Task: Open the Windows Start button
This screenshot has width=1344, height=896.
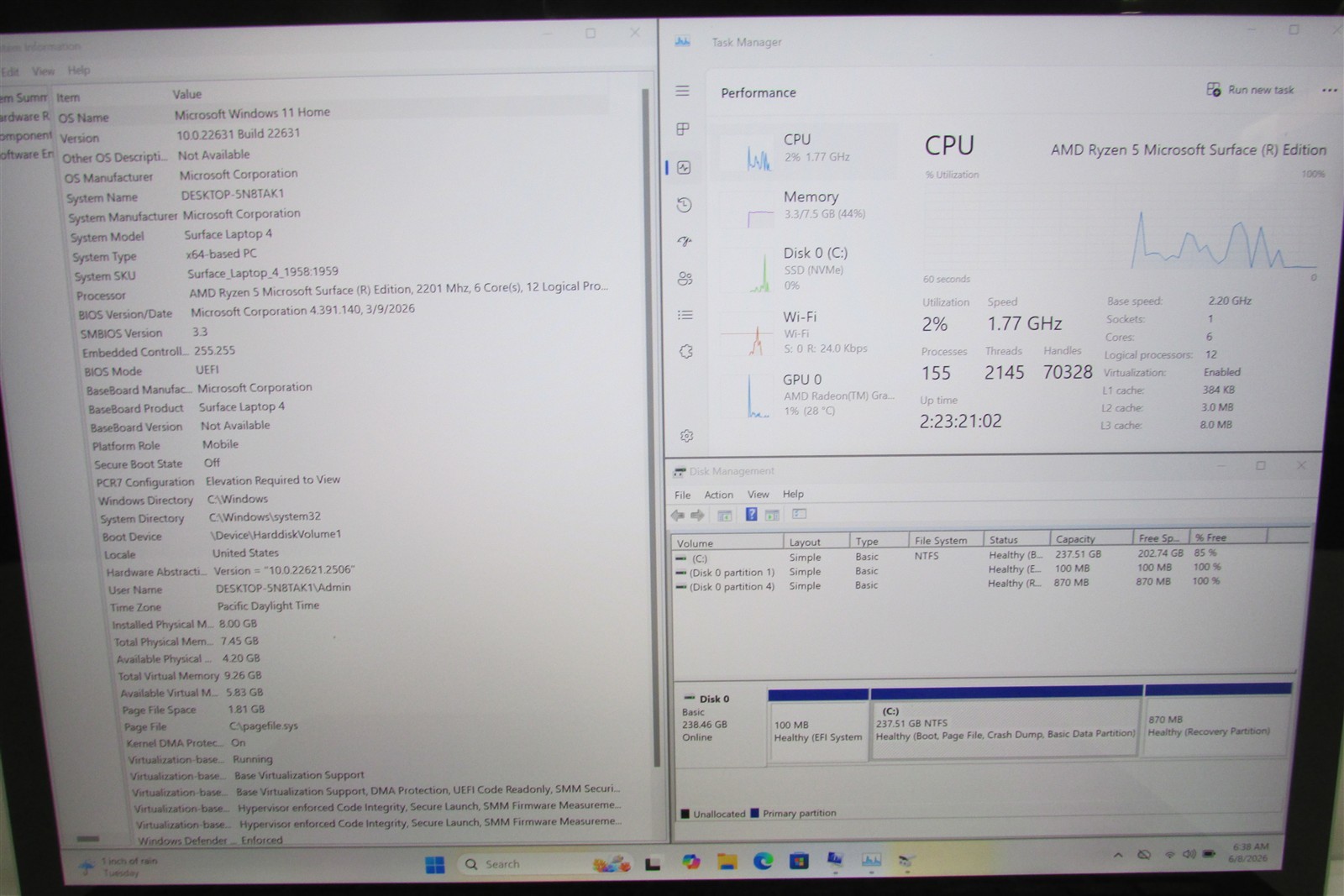Action: point(435,864)
